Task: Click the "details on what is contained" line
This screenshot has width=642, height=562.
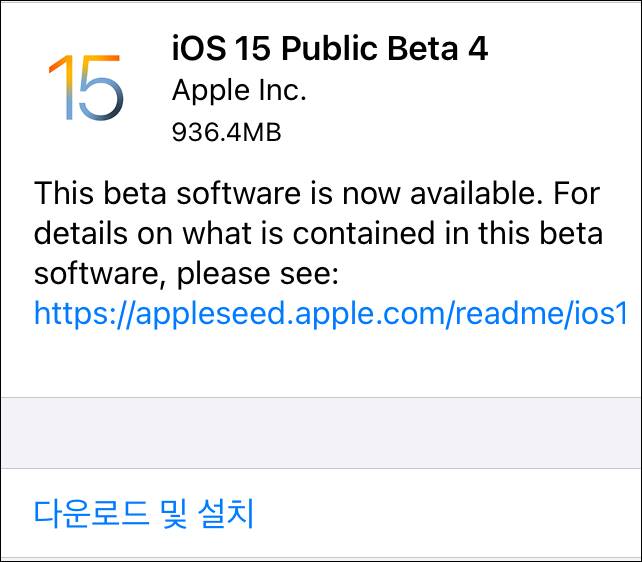Action: pos(318,233)
